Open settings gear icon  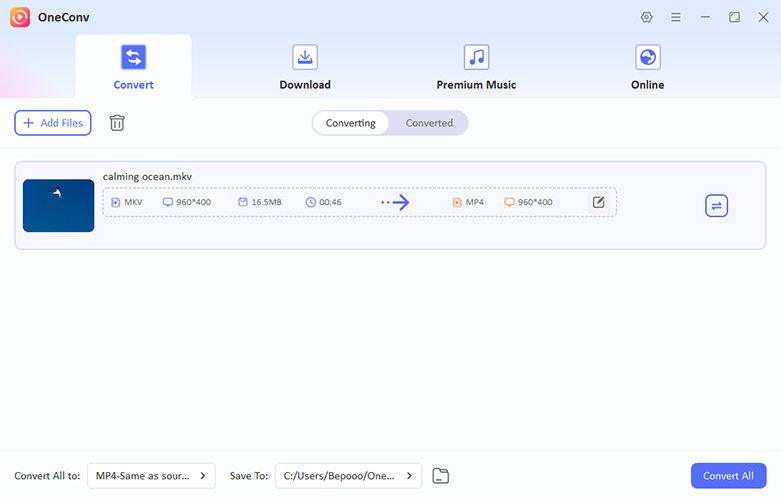click(x=647, y=17)
